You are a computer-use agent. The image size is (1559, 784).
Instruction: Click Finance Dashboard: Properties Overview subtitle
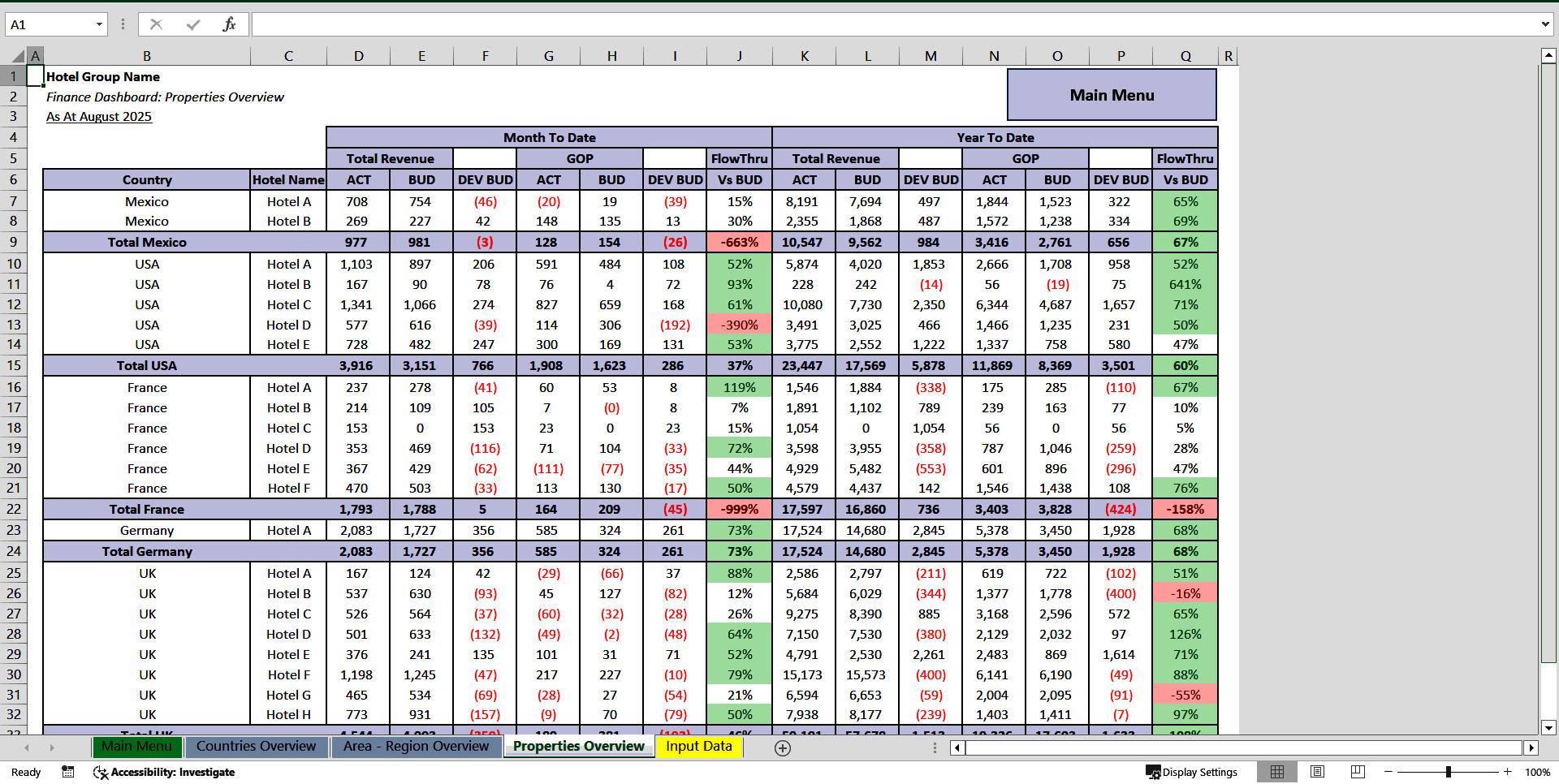click(165, 97)
